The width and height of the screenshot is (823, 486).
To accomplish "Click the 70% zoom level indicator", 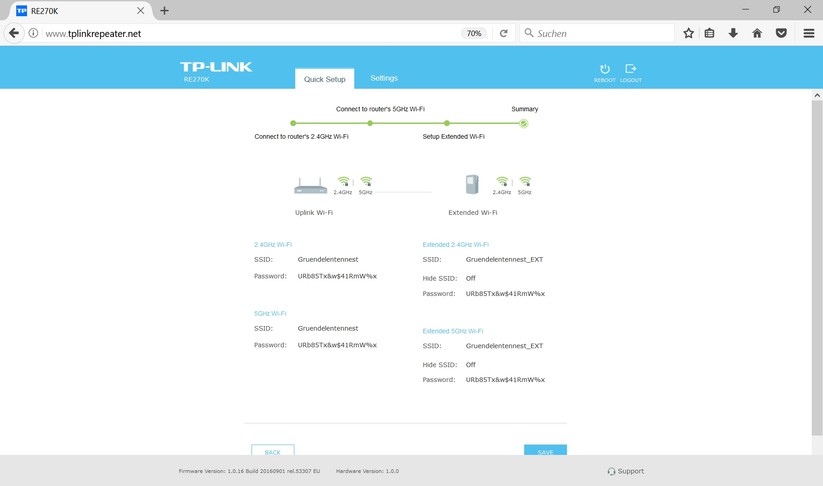I will [x=474, y=33].
